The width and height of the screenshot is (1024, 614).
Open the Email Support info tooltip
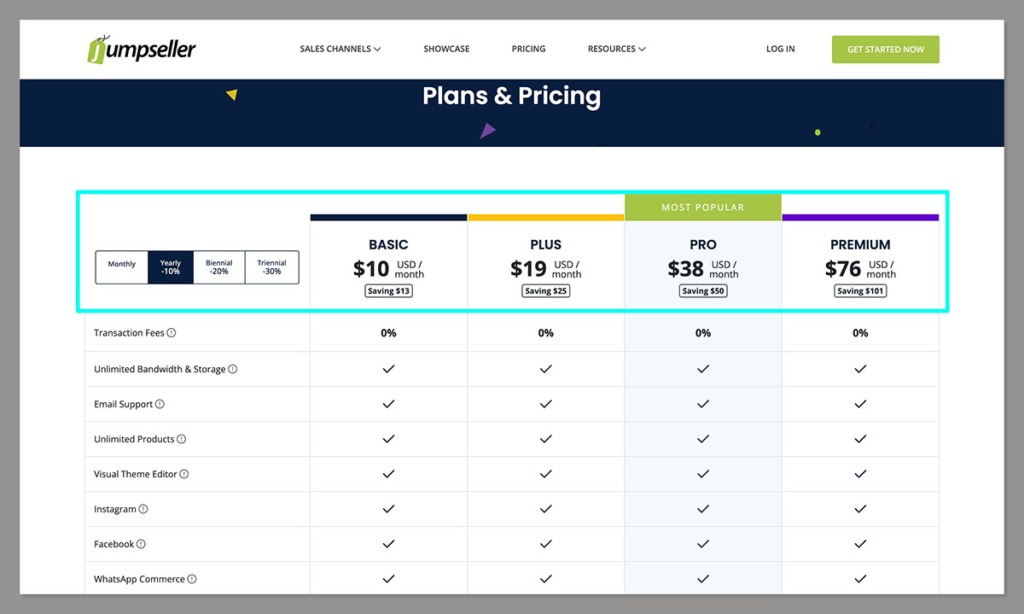[160, 404]
